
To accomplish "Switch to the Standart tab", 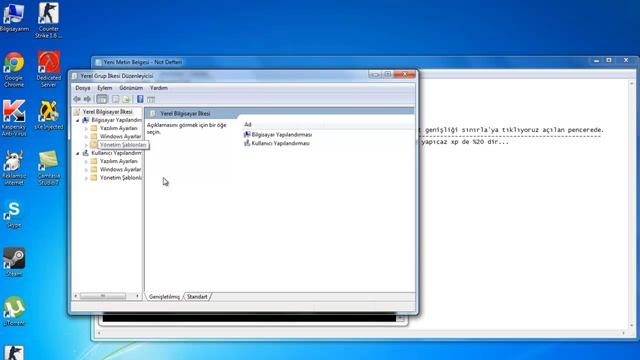I will (x=197, y=297).
